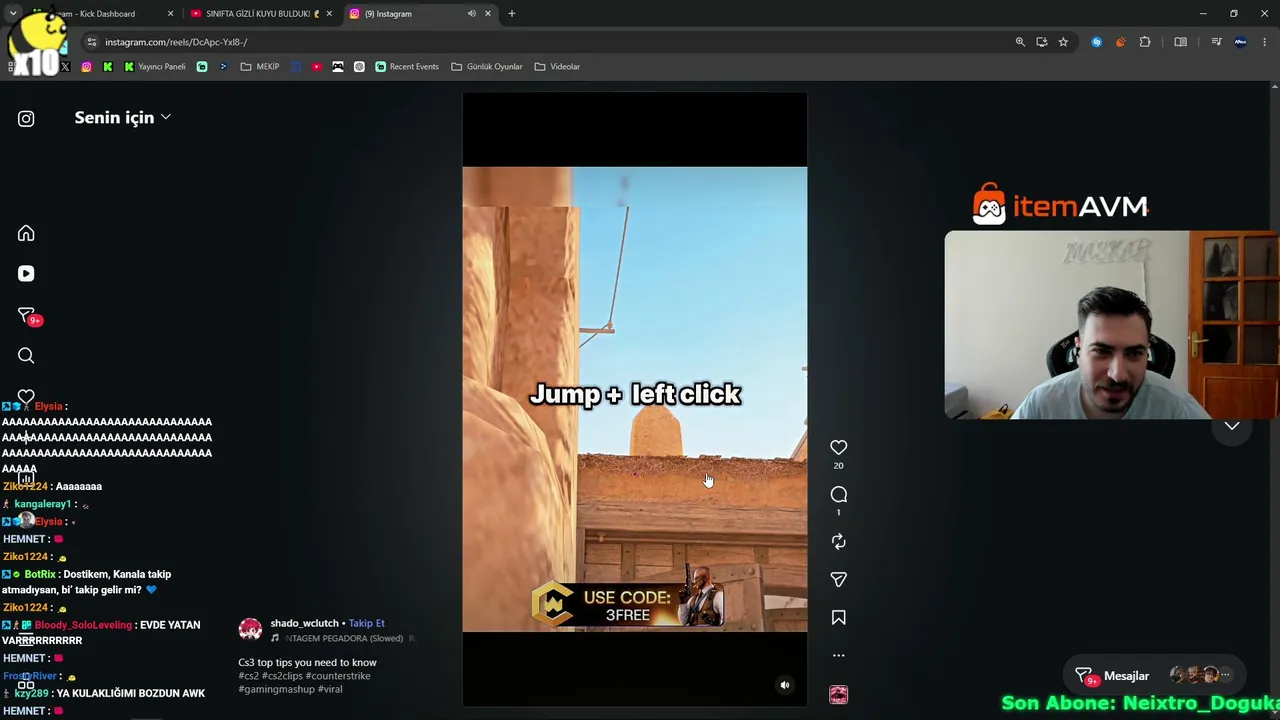Open the reel's more options dots
1280x720 pixels.
(x=839, y=656)
